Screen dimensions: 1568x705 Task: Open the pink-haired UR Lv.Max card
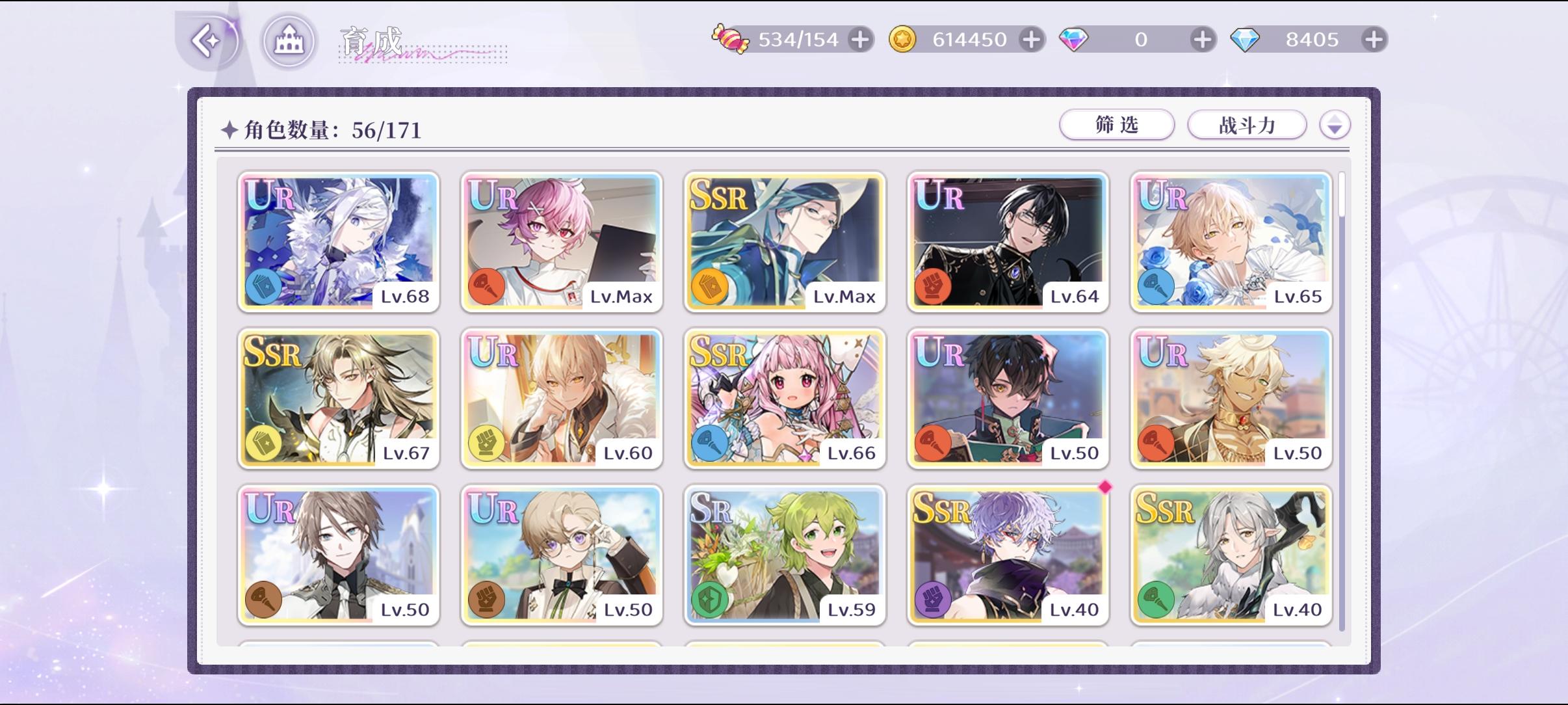point(562,242)
